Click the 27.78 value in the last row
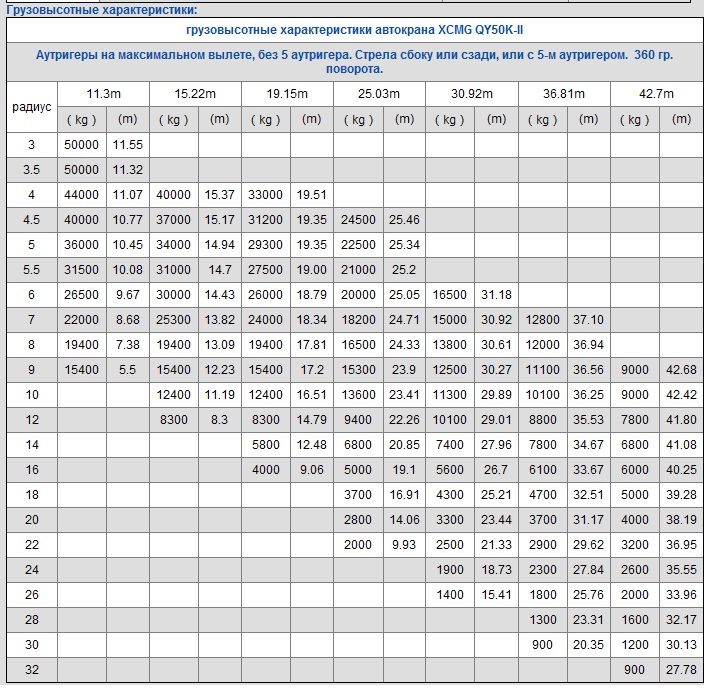Viewport: 704px width, 690px height. point(681,670)
